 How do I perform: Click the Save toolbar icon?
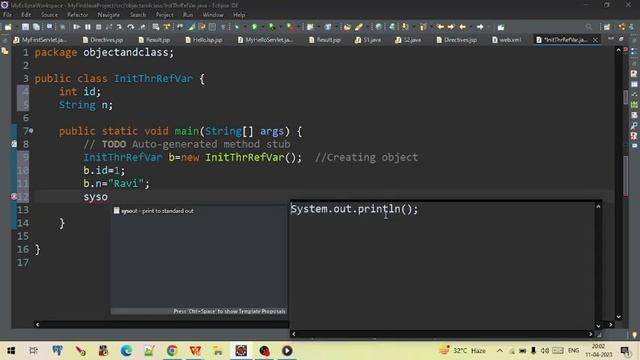click(x=25, y=27)
